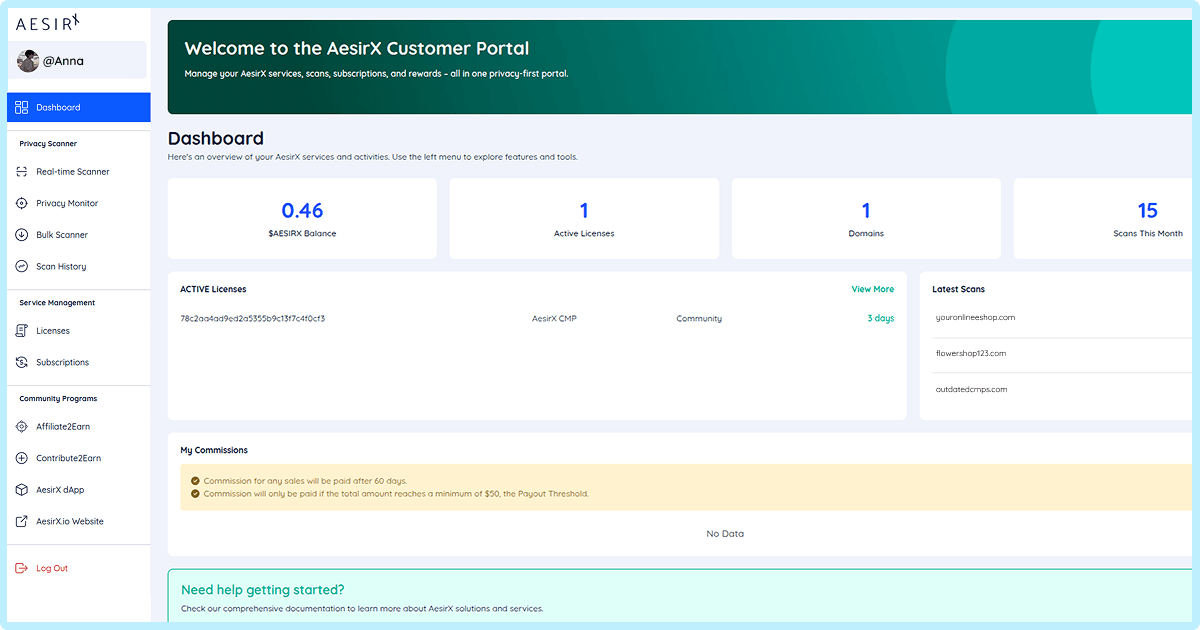The image size is (1200, 630).
Task: Open youronlineshop.com in Latest Scans
Action: [x=975, y=317]
